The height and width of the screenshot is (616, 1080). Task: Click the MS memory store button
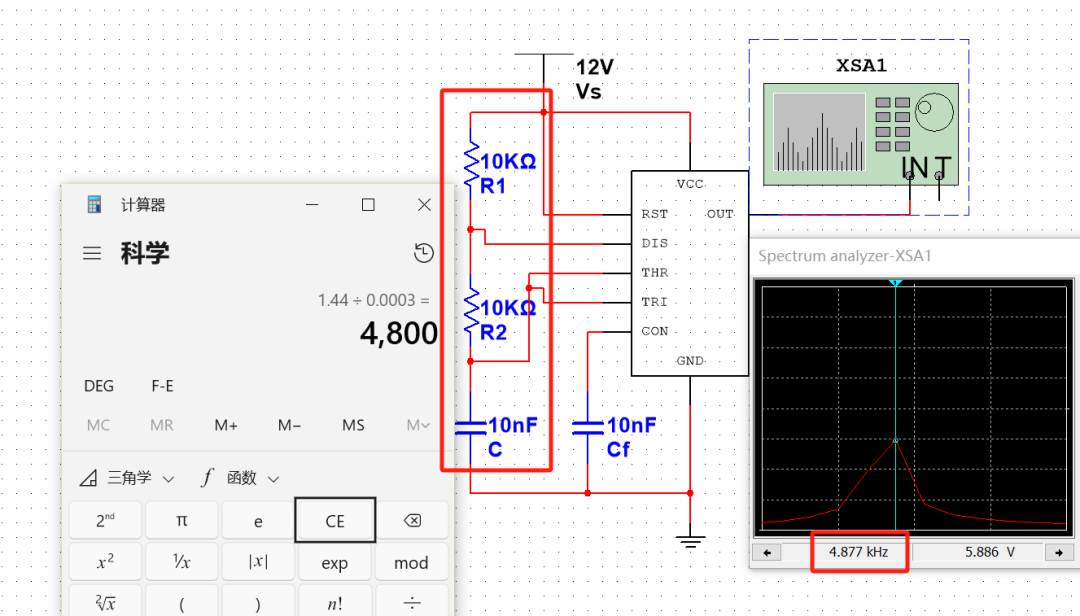[x=353, y=425]
